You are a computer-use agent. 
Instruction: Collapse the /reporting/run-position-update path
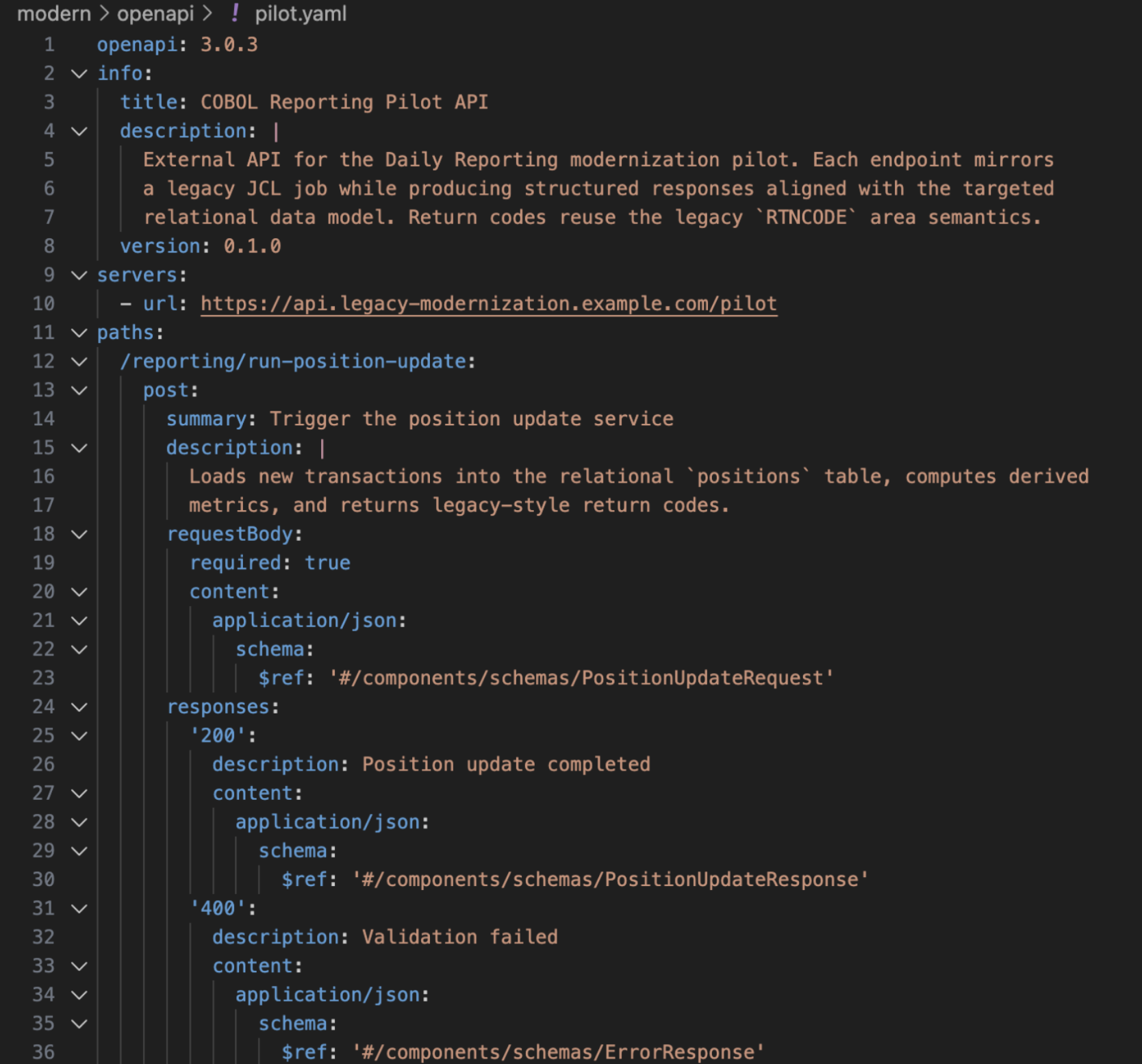(x=78, y=361)
